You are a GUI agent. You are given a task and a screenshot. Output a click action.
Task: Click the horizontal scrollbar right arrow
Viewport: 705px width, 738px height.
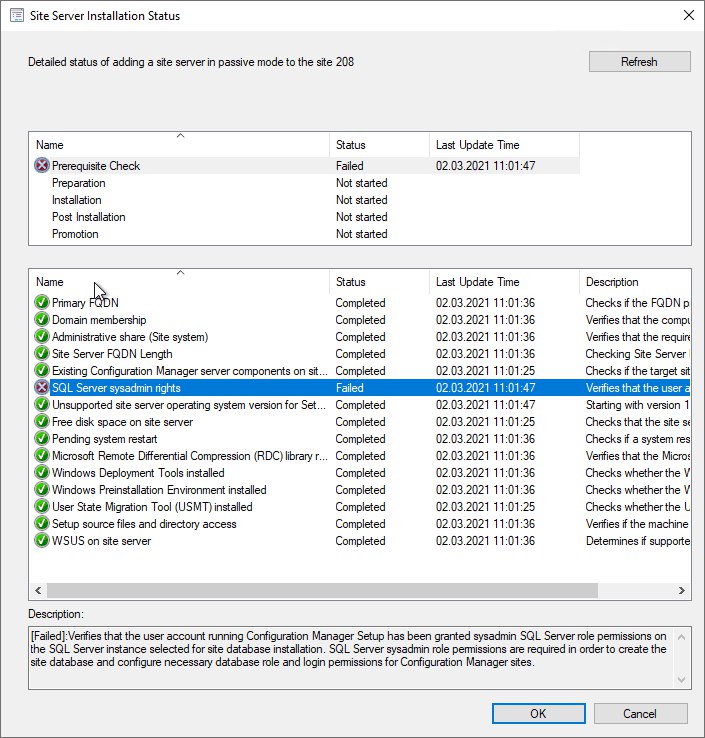681,590
